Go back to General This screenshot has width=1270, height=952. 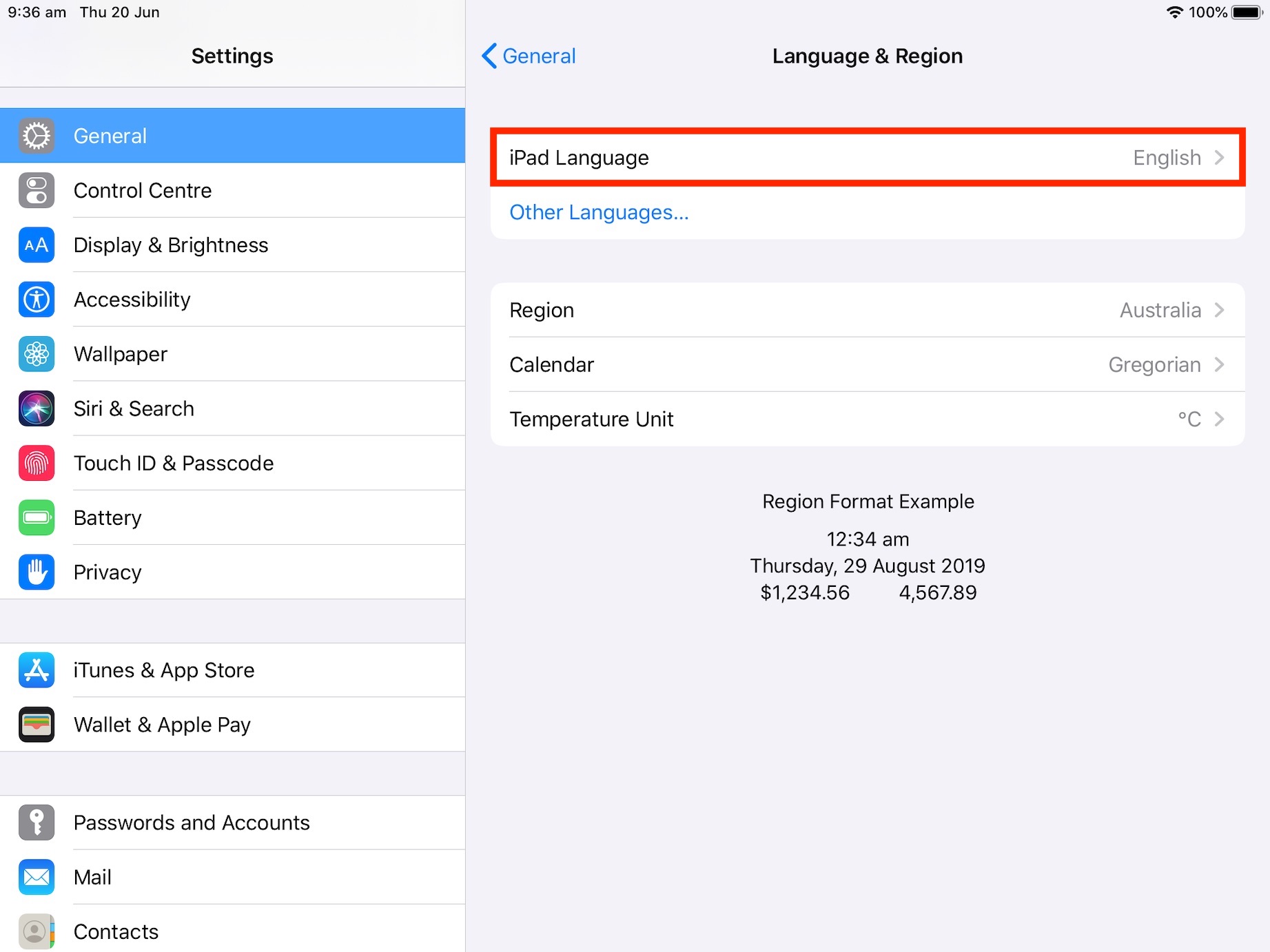click(x=529, y=56)
